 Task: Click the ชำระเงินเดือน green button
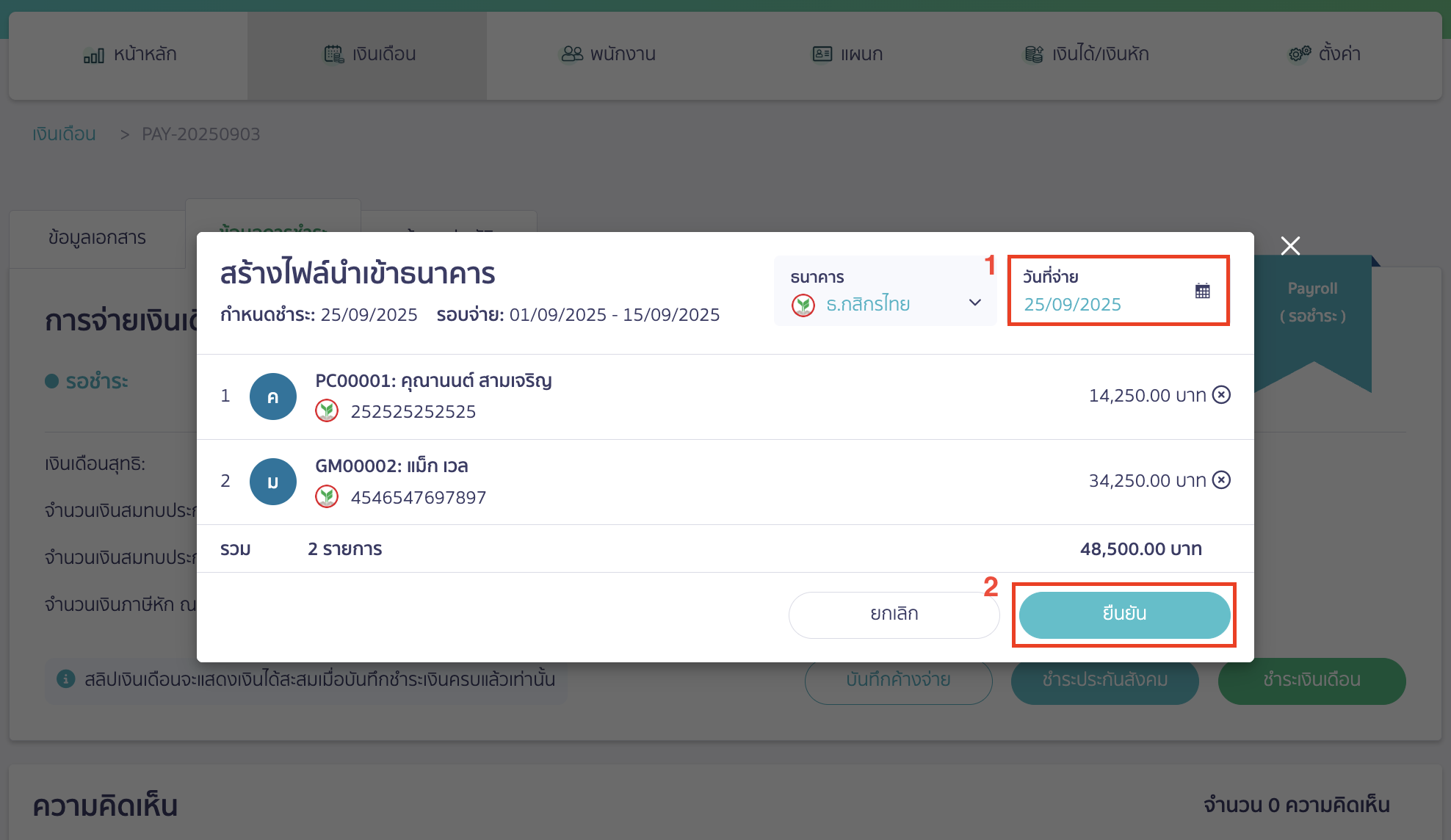click(x=1311, y=680)
